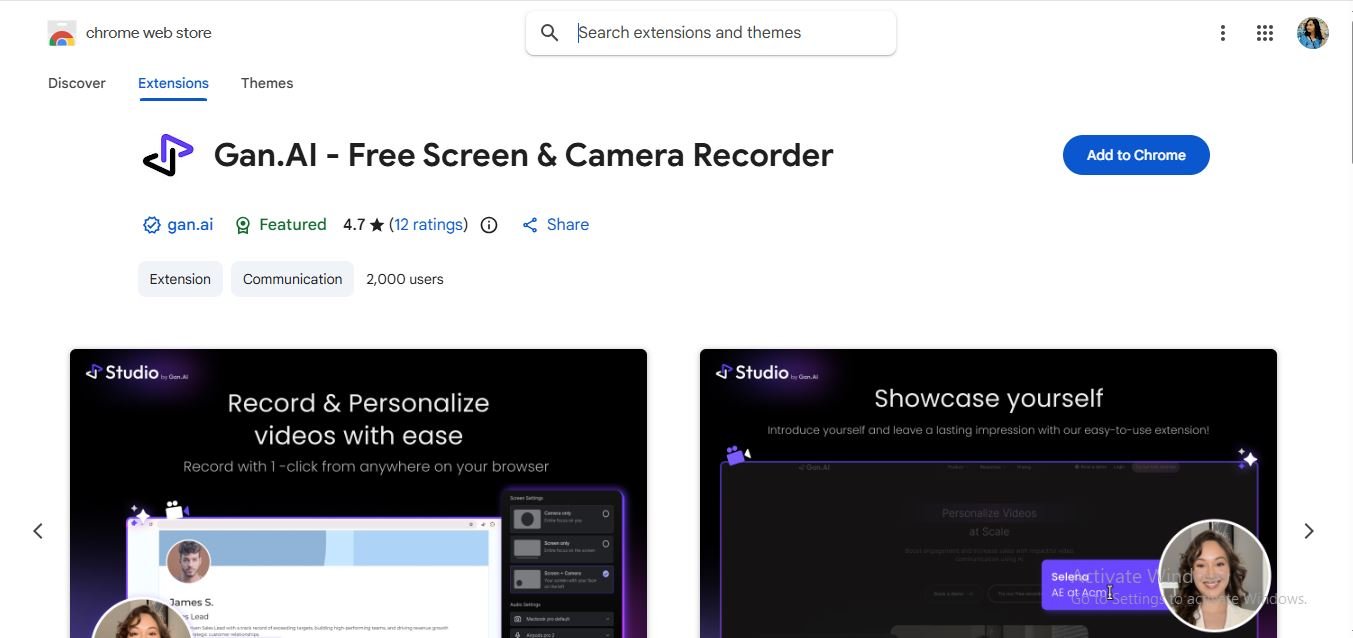
Task: Click the Featured badge
Action: click(280, 225)
